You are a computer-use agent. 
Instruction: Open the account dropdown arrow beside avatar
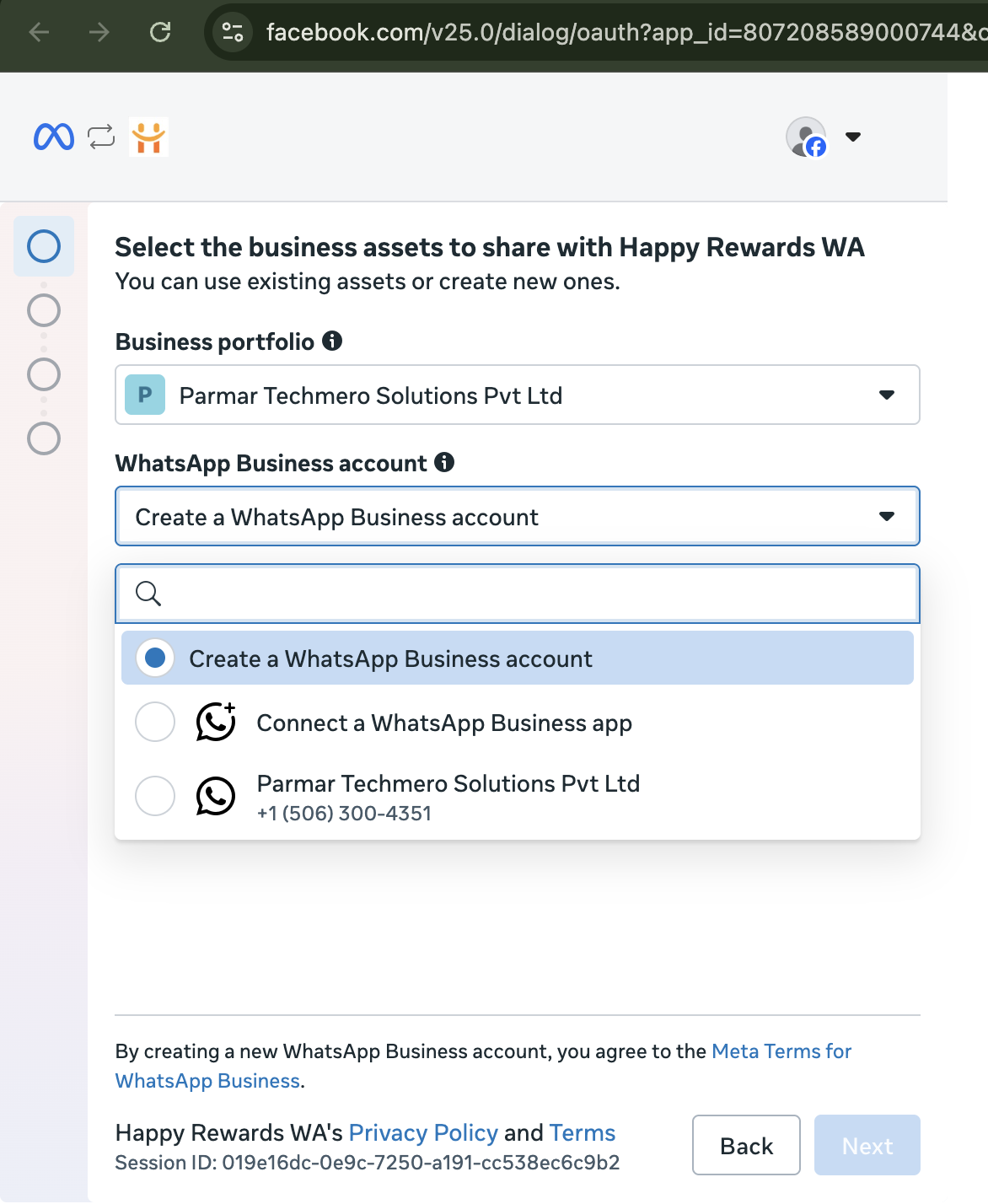[853, 137]
